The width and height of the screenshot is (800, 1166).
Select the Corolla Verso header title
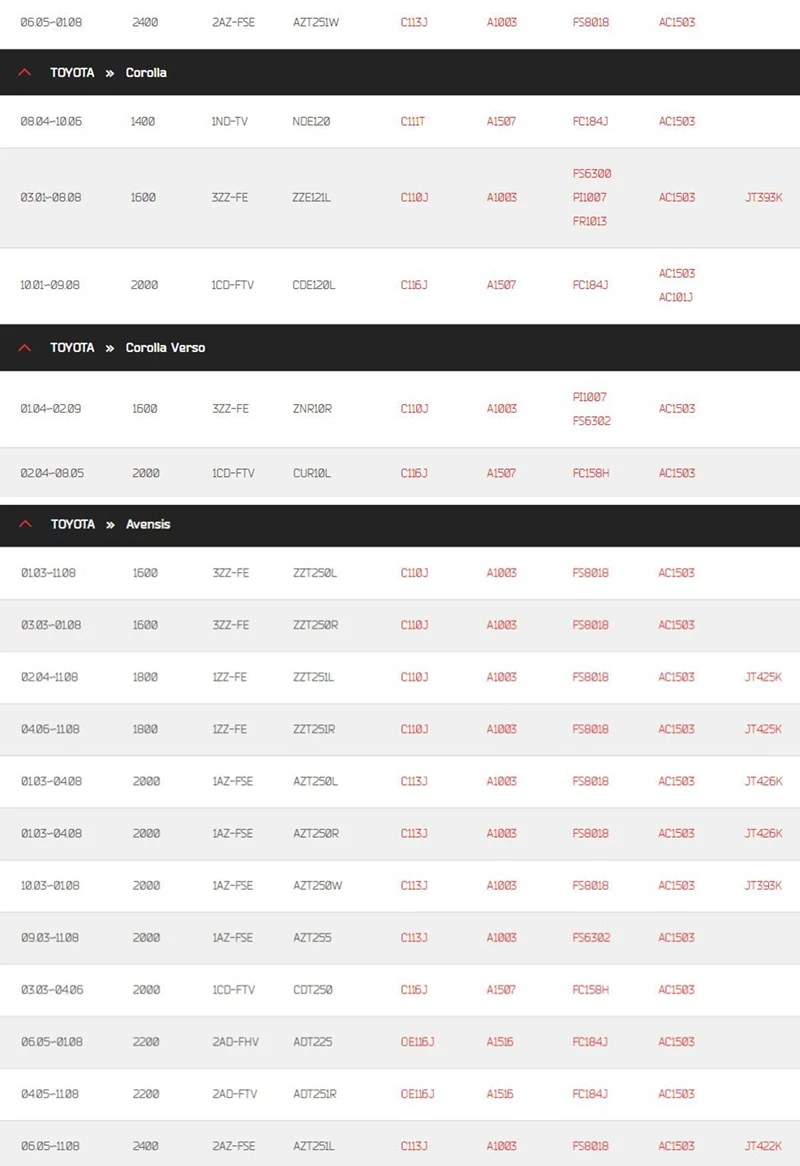click(x=165, y=347)
